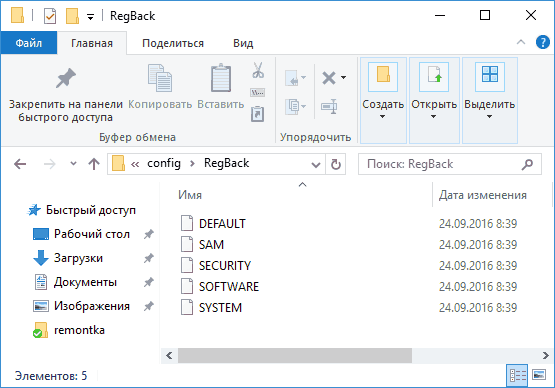Click the scroll right arrow
Viewport: 555px width, 388px height.
click(x=545, y=355)
